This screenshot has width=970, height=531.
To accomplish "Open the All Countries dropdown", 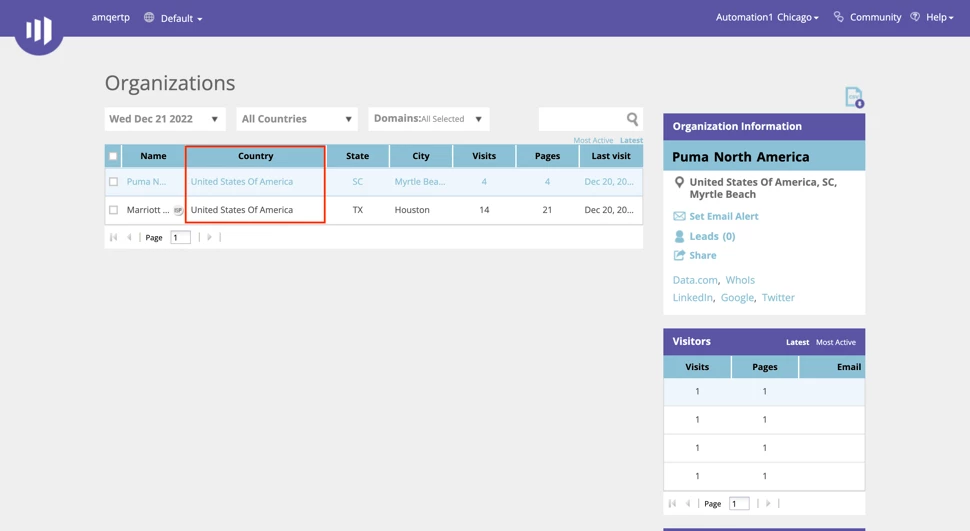I will coord(297,119).
